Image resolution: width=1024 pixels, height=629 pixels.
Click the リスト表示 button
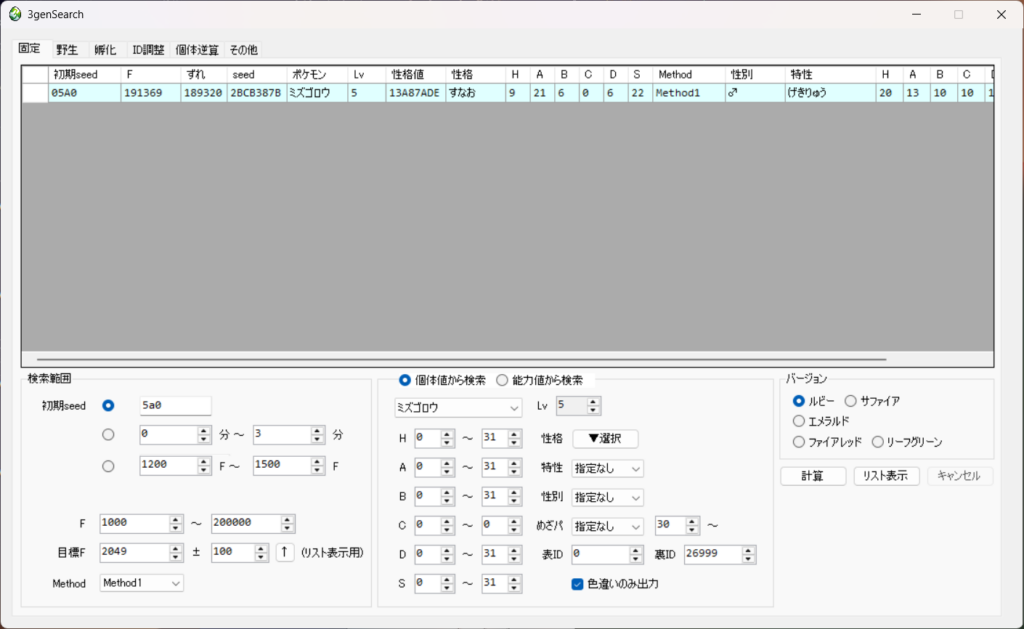coord(886,475)
